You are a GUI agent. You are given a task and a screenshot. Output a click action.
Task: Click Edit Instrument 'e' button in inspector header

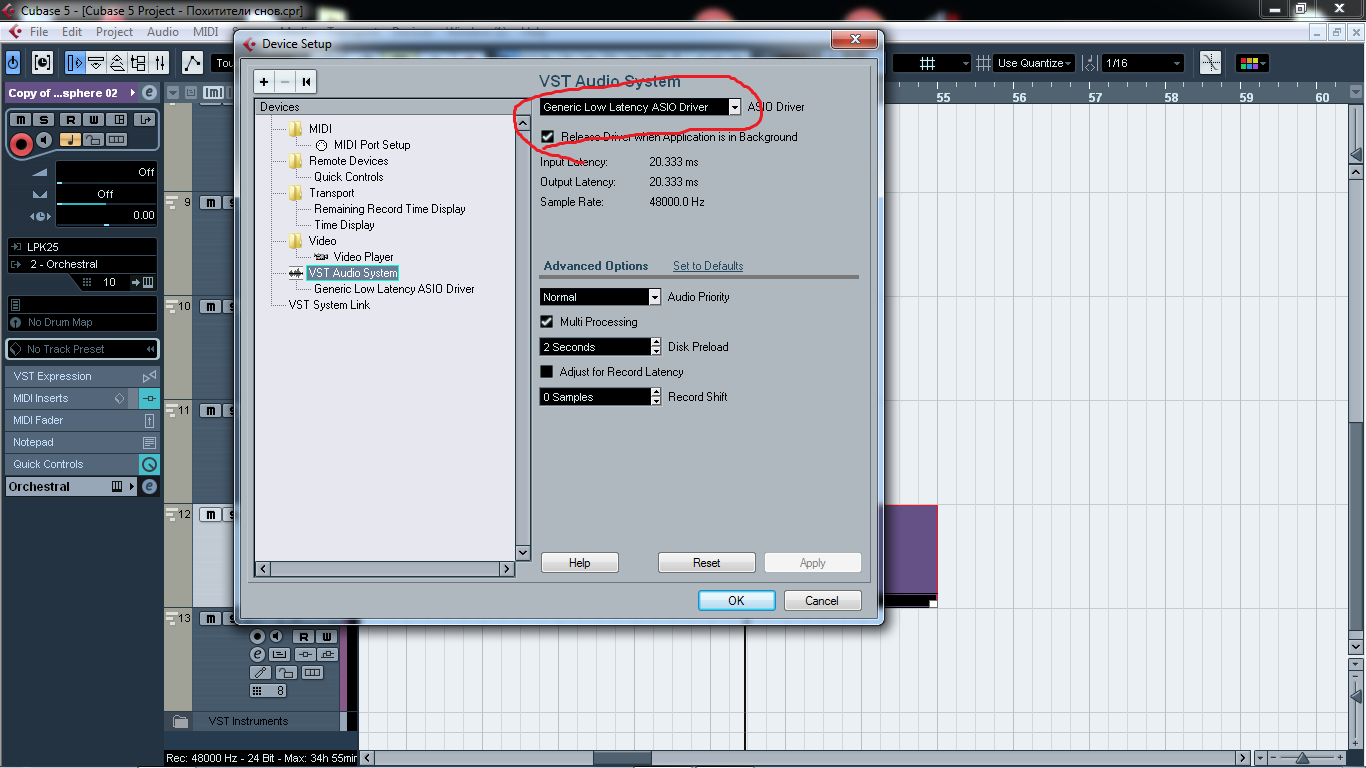pos(149,93)
